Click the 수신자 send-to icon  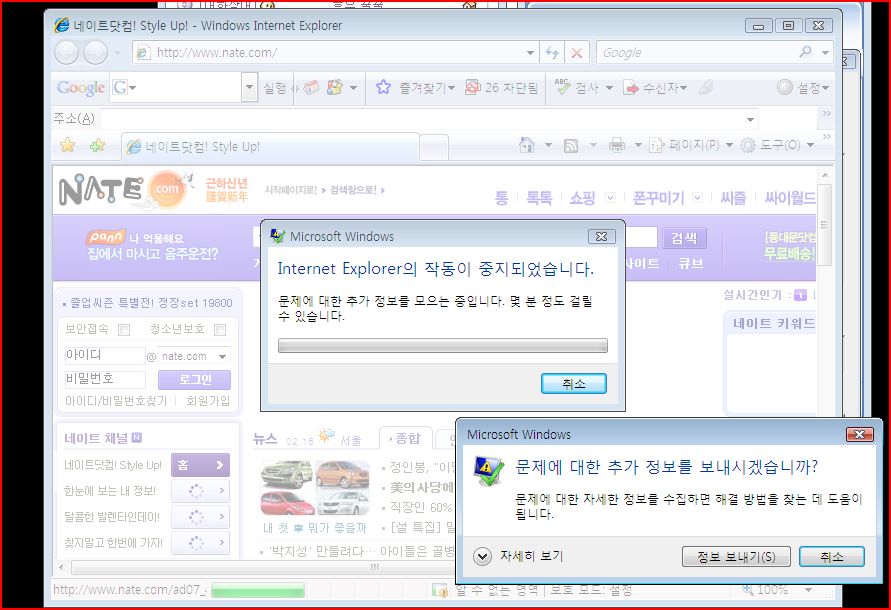click(x=631, y=88)
